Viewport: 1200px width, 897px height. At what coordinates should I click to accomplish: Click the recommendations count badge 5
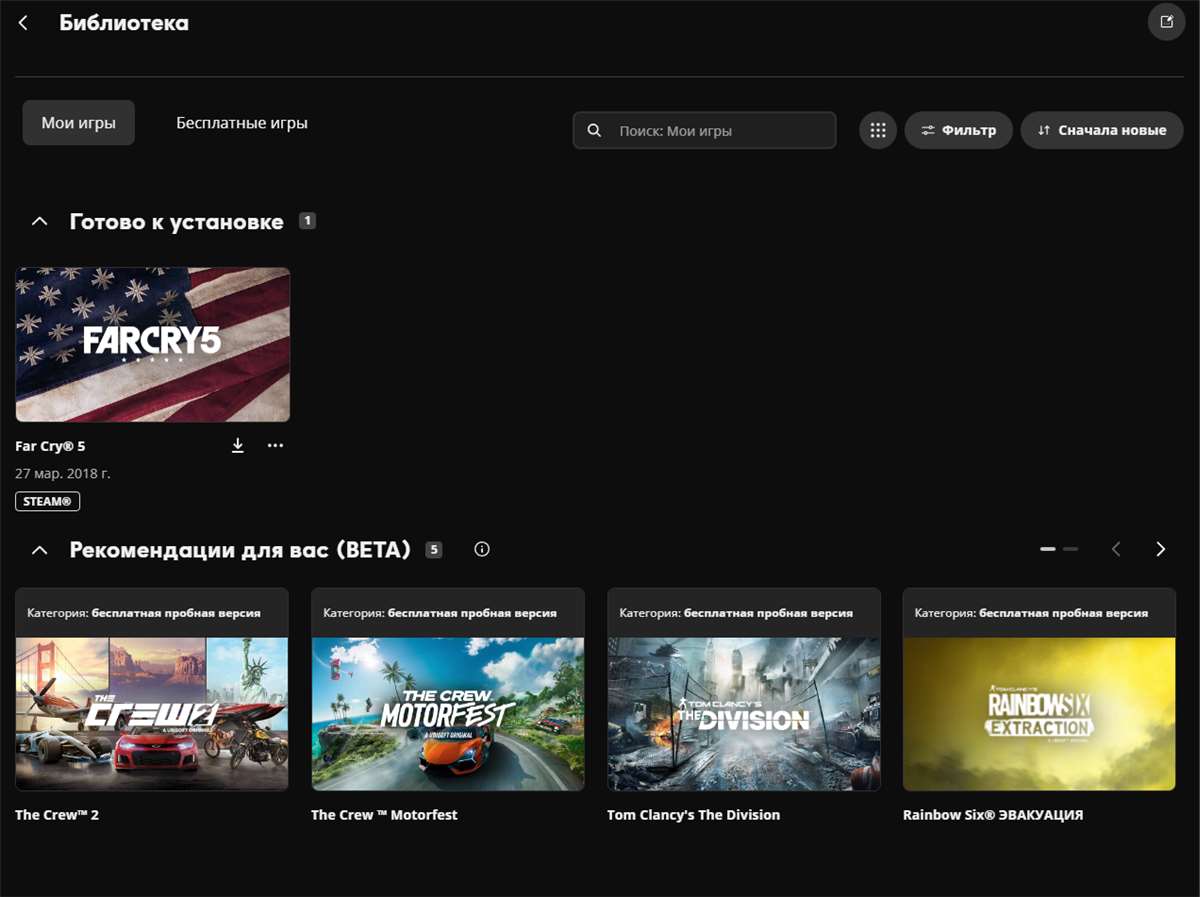point(433,549)
